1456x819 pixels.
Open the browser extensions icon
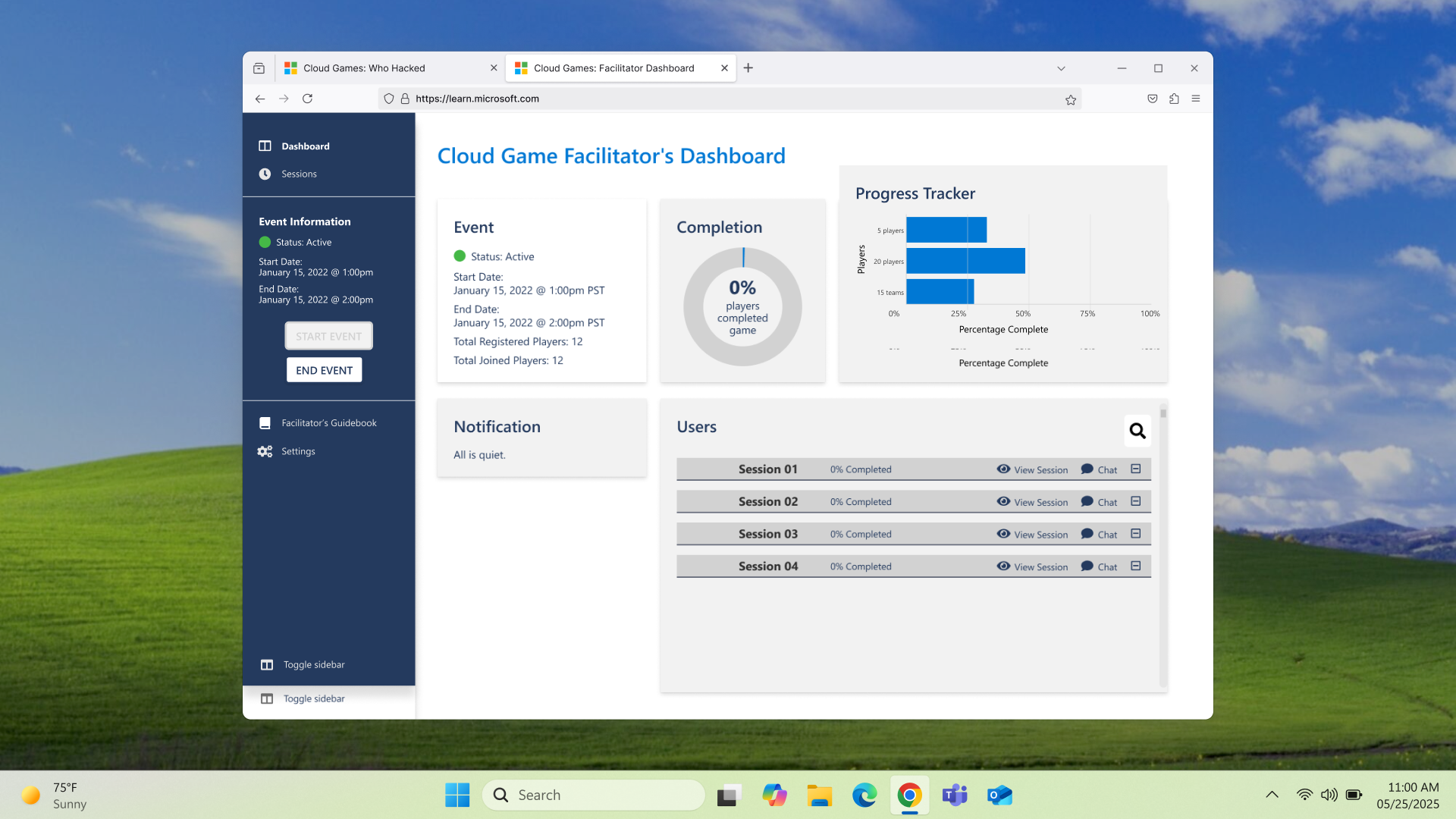(1174, 99)
